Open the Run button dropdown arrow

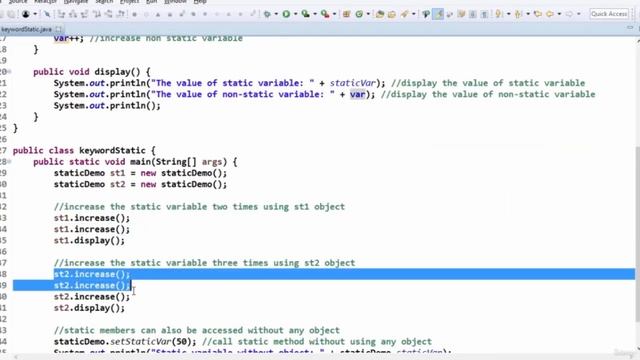point(296,14)
